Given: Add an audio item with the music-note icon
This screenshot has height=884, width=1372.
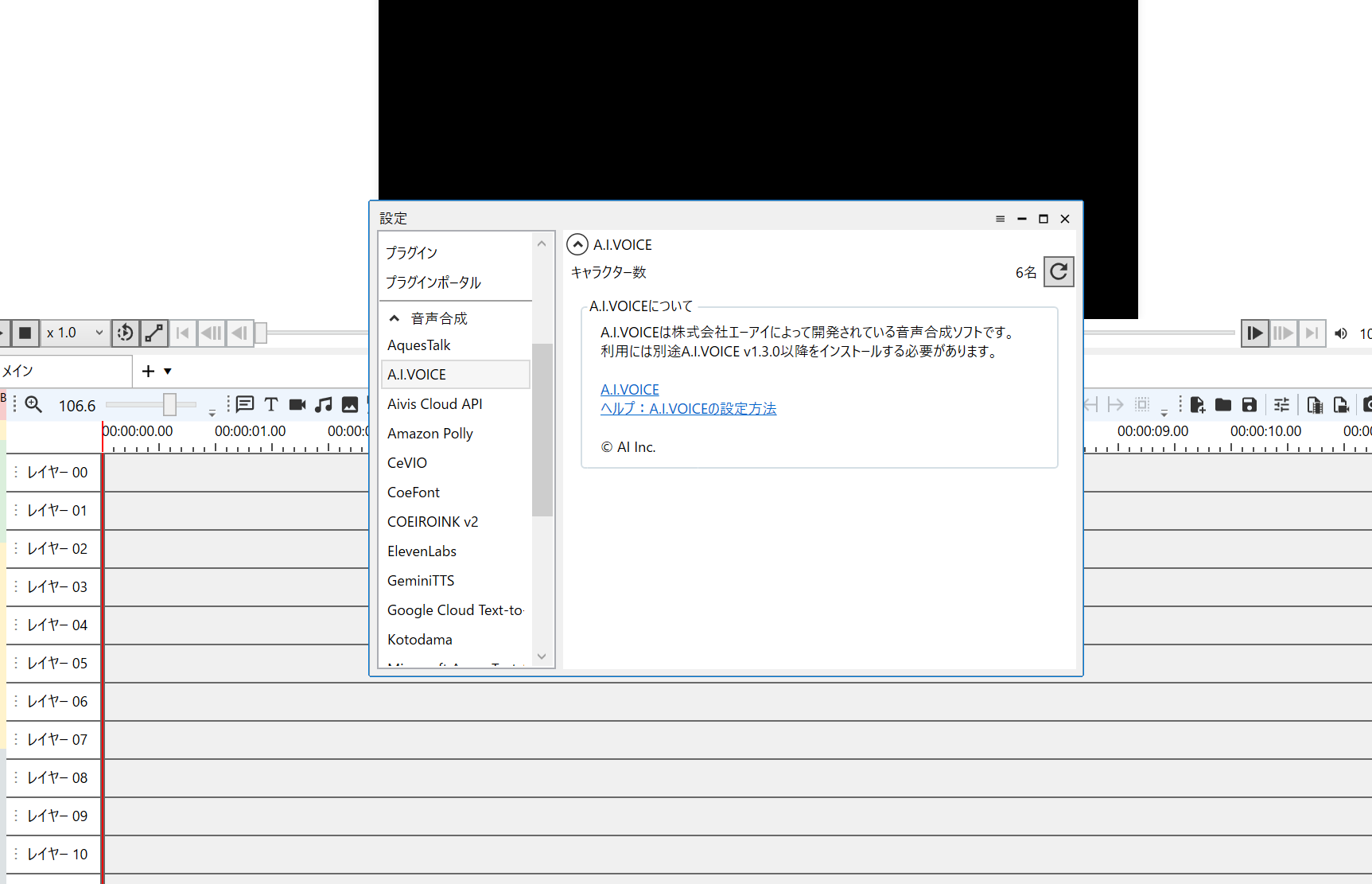Looking at the screenshot, I should point(323,404).
